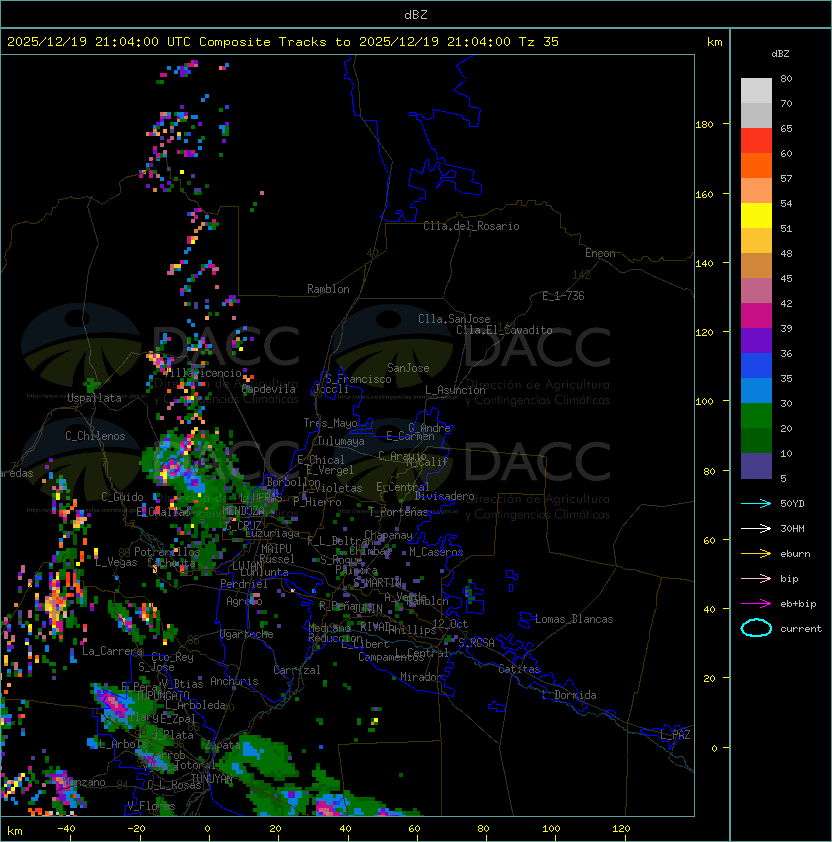Click the current legend label
Screen dimensions: 832x842
[x=801, y=629]
